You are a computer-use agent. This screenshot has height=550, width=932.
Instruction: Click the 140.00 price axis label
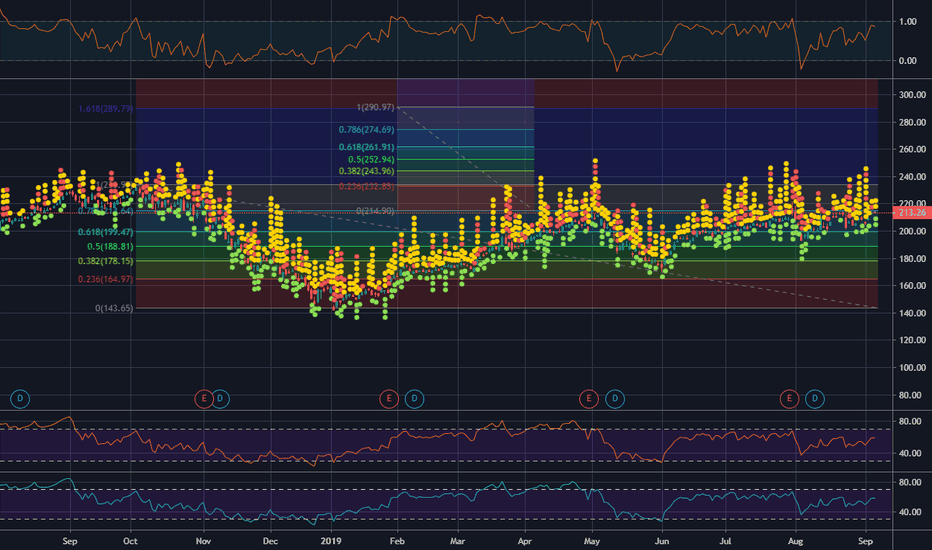[x=912, y=313]
